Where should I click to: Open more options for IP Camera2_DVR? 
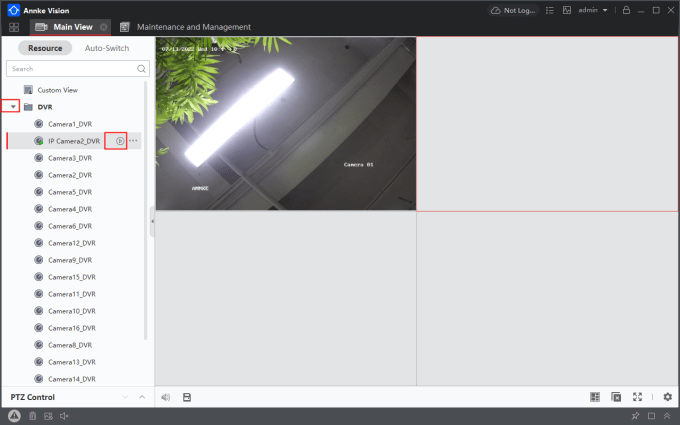(133, 141)
